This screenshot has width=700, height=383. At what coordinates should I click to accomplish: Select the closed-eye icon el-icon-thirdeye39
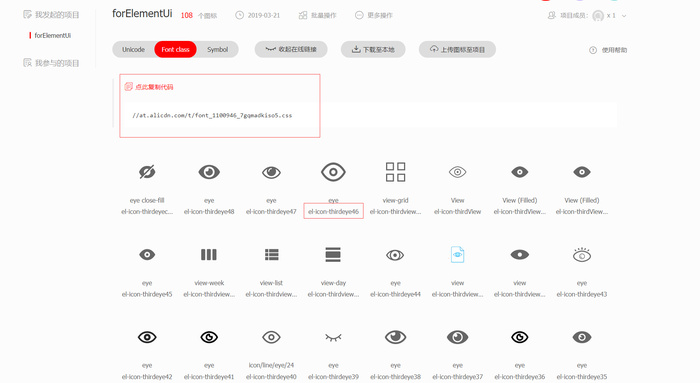(333, 337)
